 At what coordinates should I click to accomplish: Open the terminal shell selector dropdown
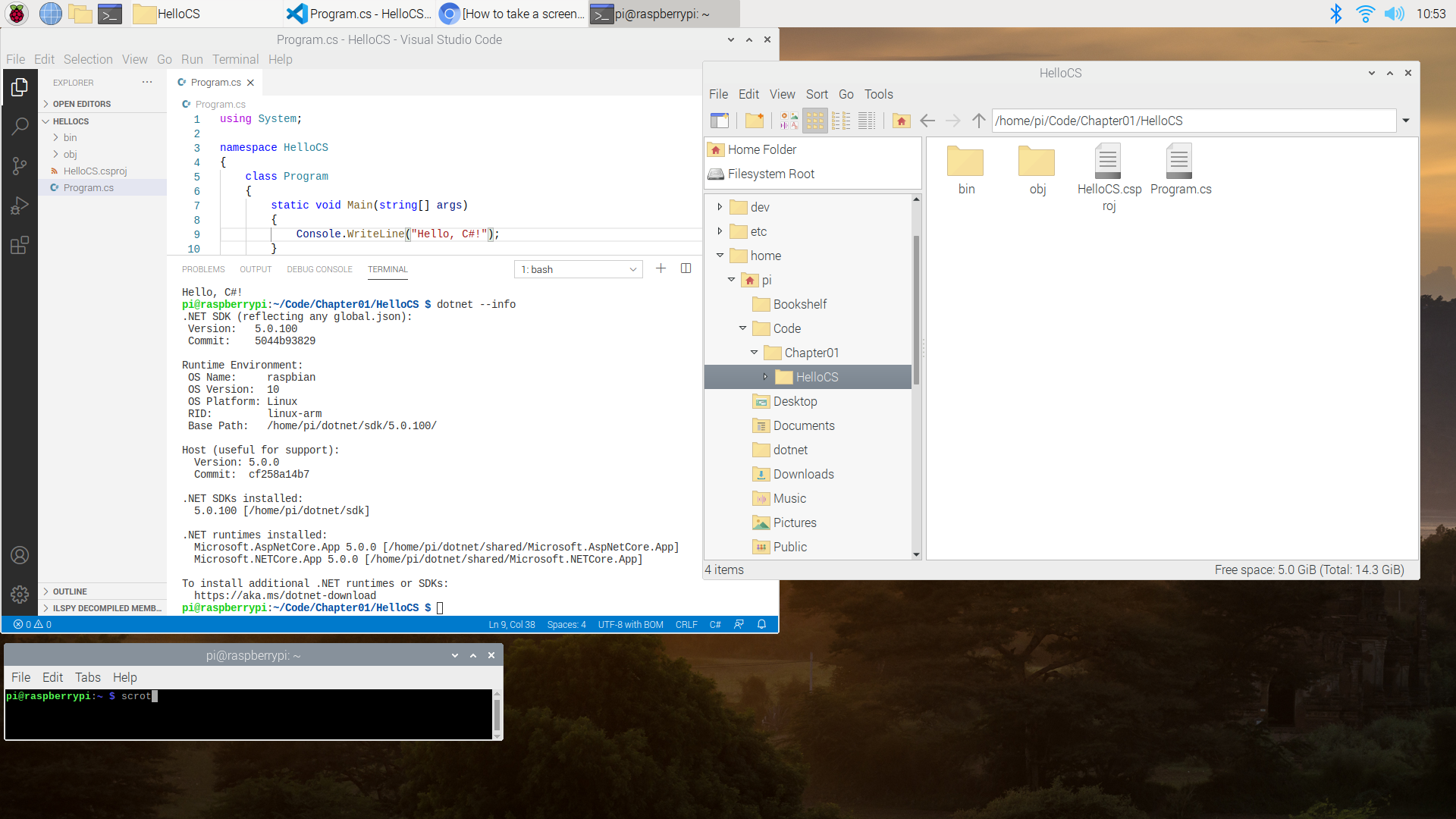coord(579,268)
